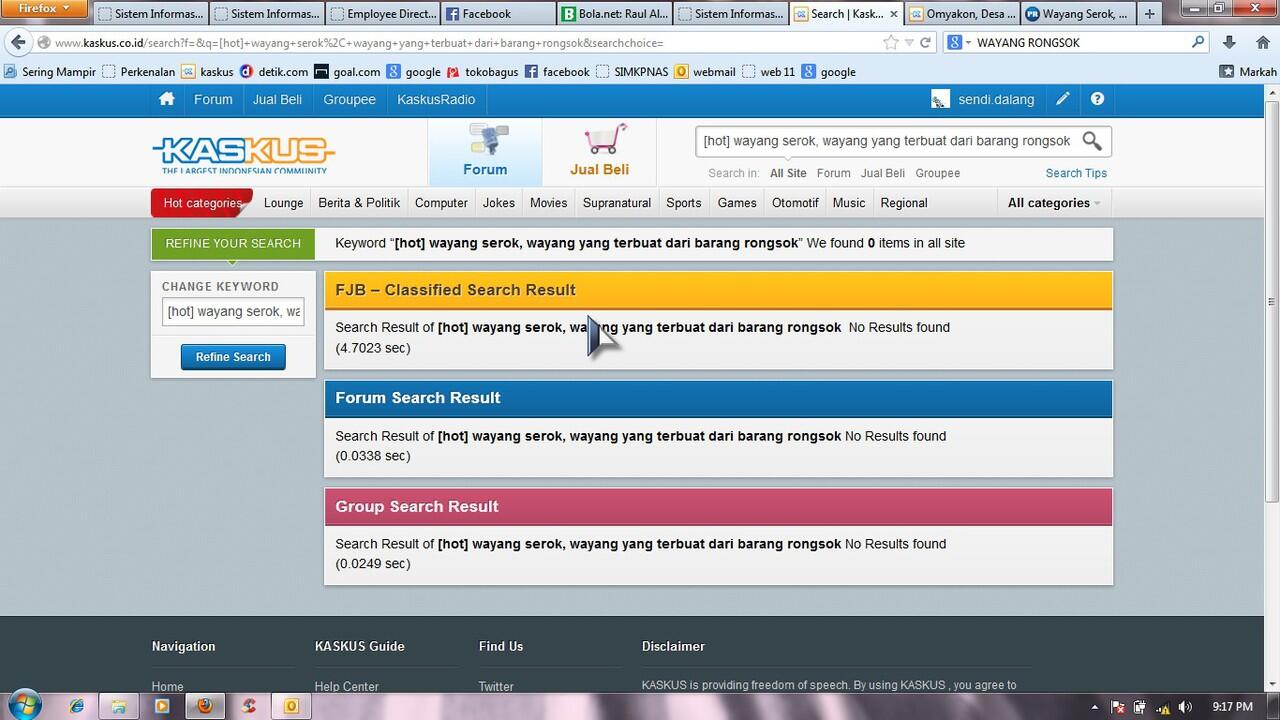Open the webmail bookmark

point(705,72)
